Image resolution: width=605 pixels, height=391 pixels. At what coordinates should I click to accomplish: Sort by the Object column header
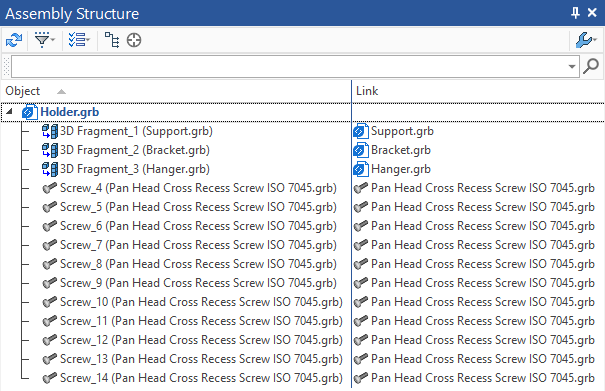tap(176, 91)
